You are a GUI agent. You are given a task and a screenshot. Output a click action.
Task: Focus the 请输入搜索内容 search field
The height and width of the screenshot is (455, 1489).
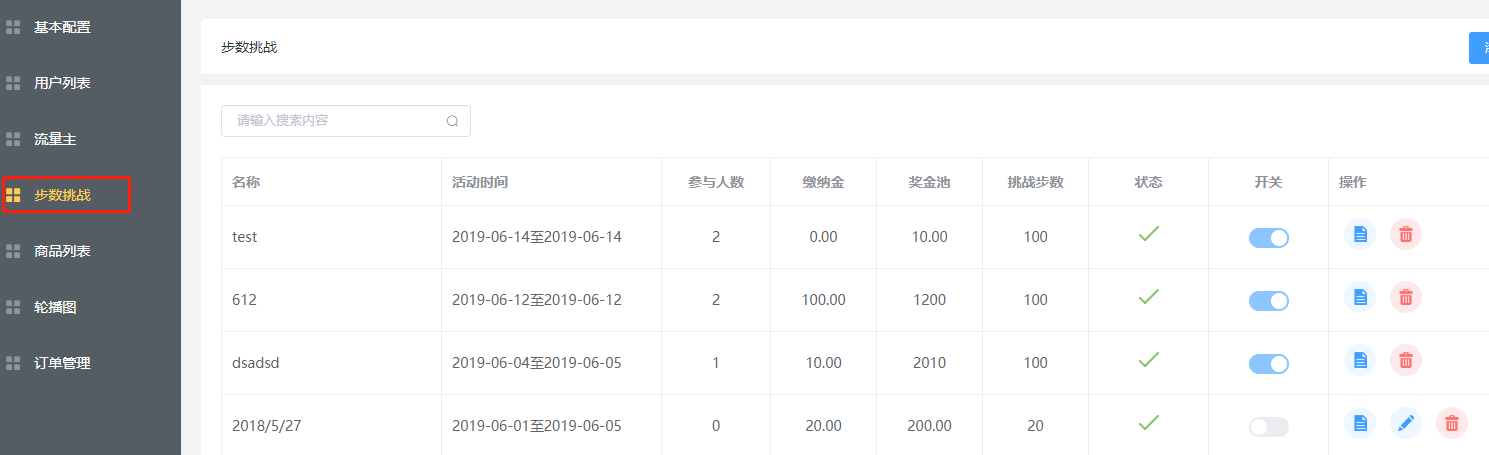coord(335,121)
